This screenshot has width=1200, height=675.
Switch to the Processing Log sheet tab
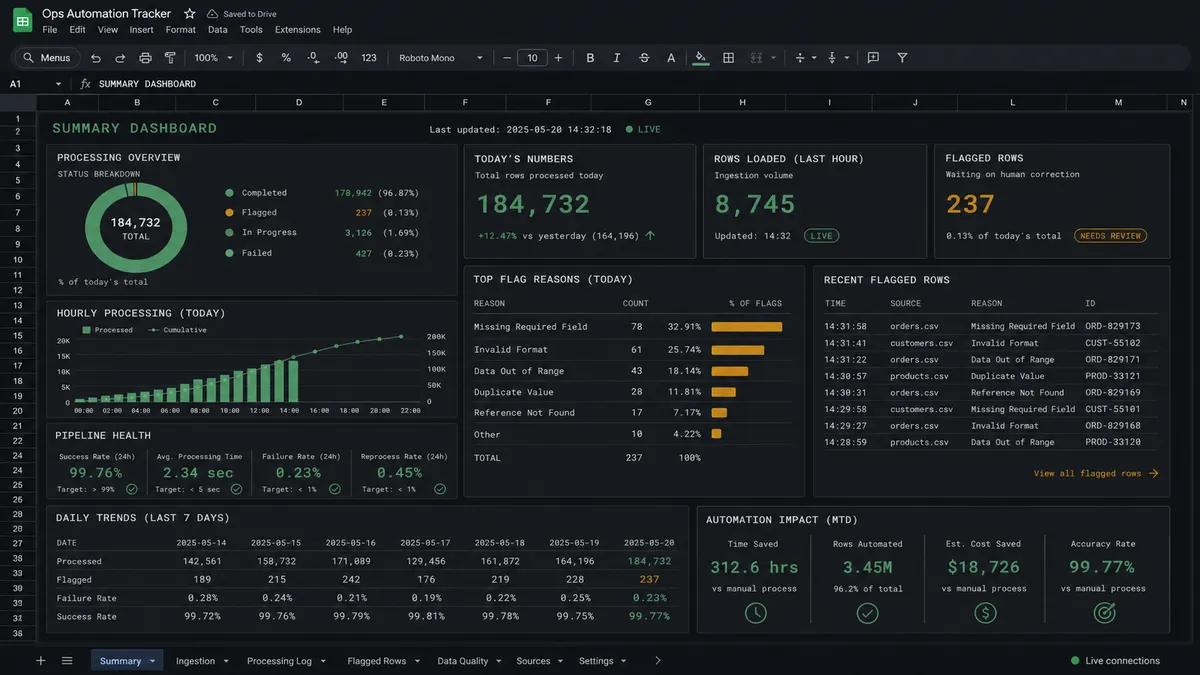tap(279, 661)
